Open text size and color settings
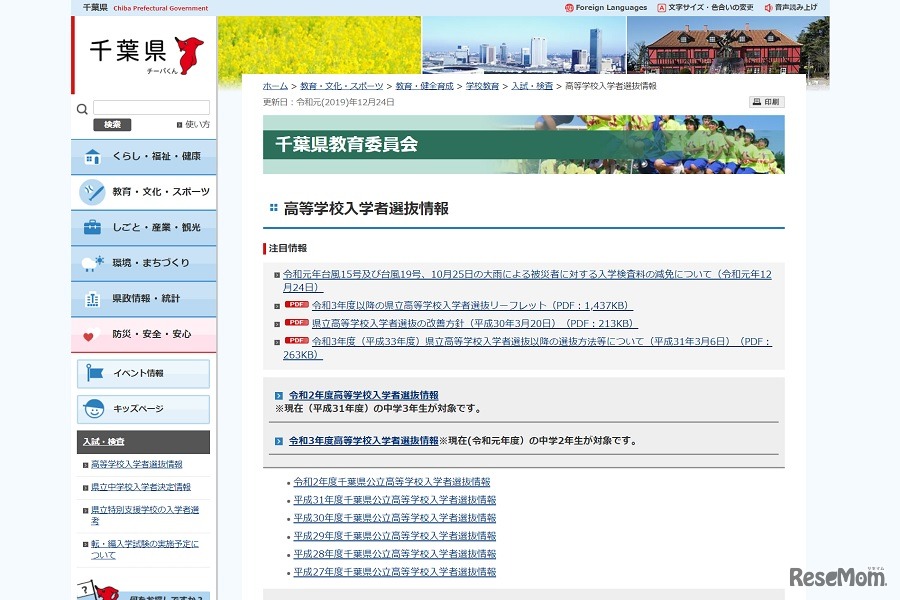Image resolution: width=900 pixels, height=600 pixels. point(705,7)
